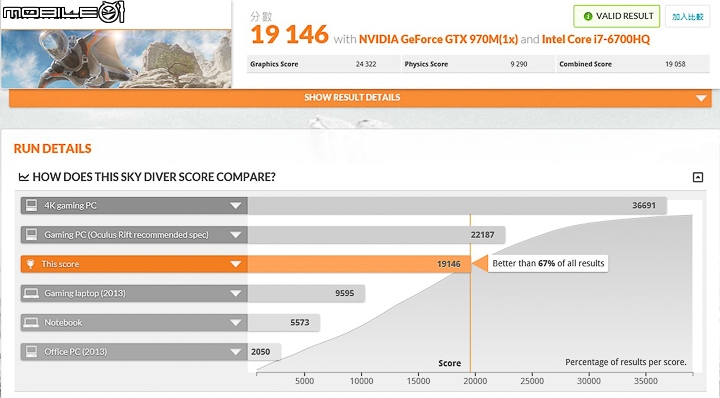Click the Gaming laptop (2013) laptop icon
This screenshot has width=720, height=398.
31,293
